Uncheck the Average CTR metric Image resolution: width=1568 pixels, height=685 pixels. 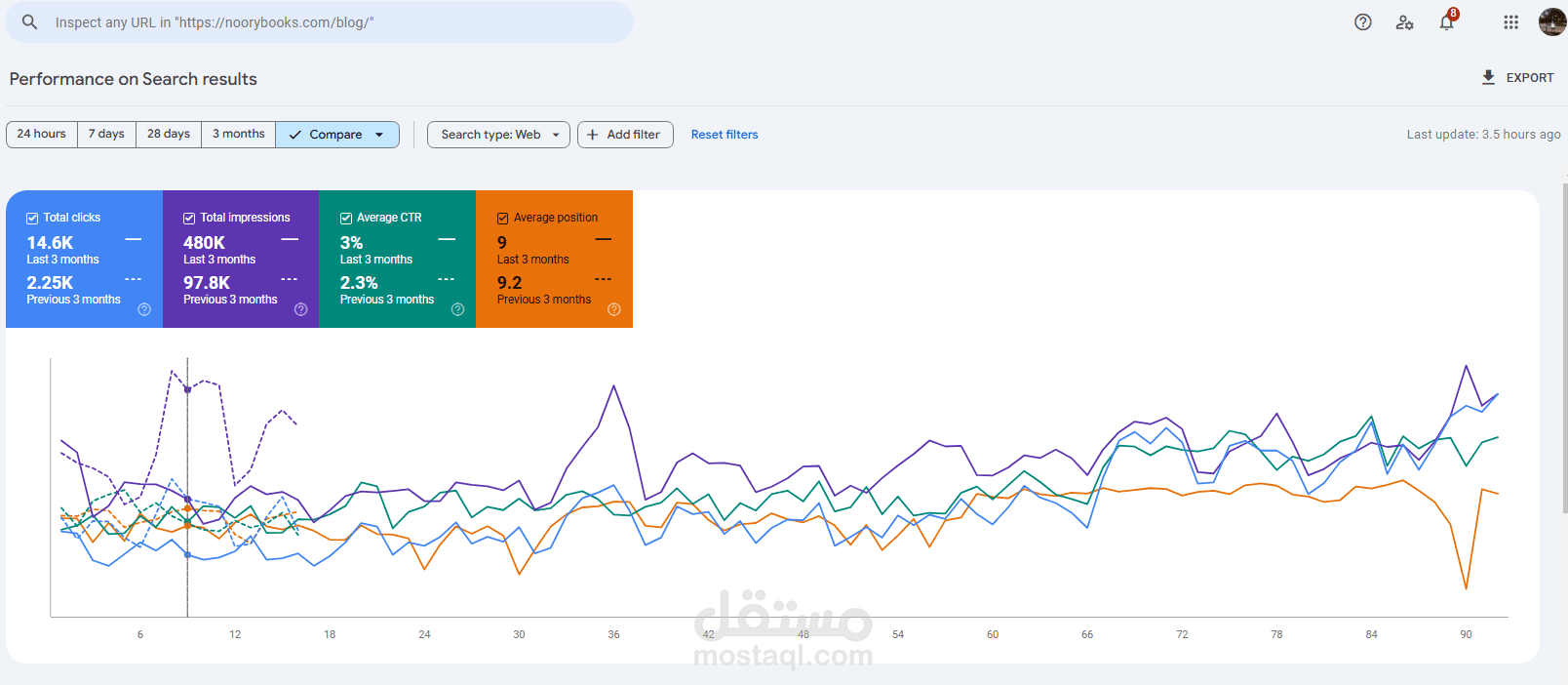click(346, 219)
